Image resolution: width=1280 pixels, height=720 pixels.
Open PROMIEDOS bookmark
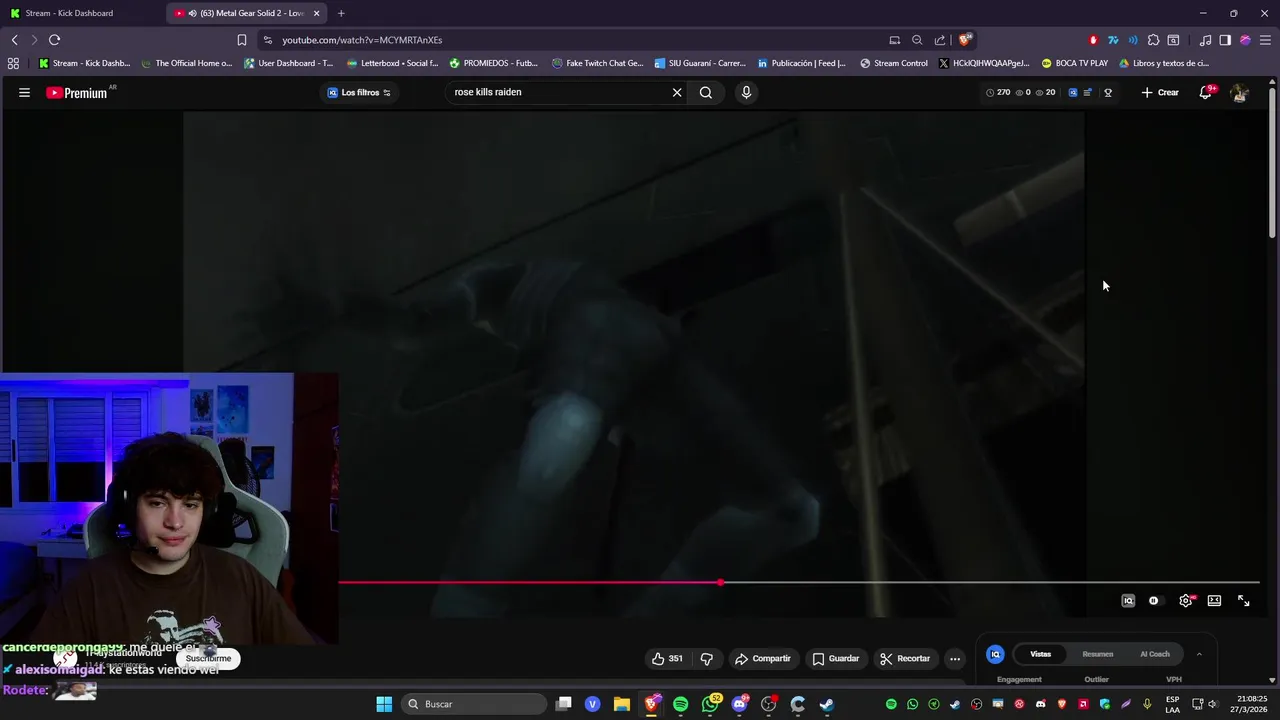(x=493, y=63)
